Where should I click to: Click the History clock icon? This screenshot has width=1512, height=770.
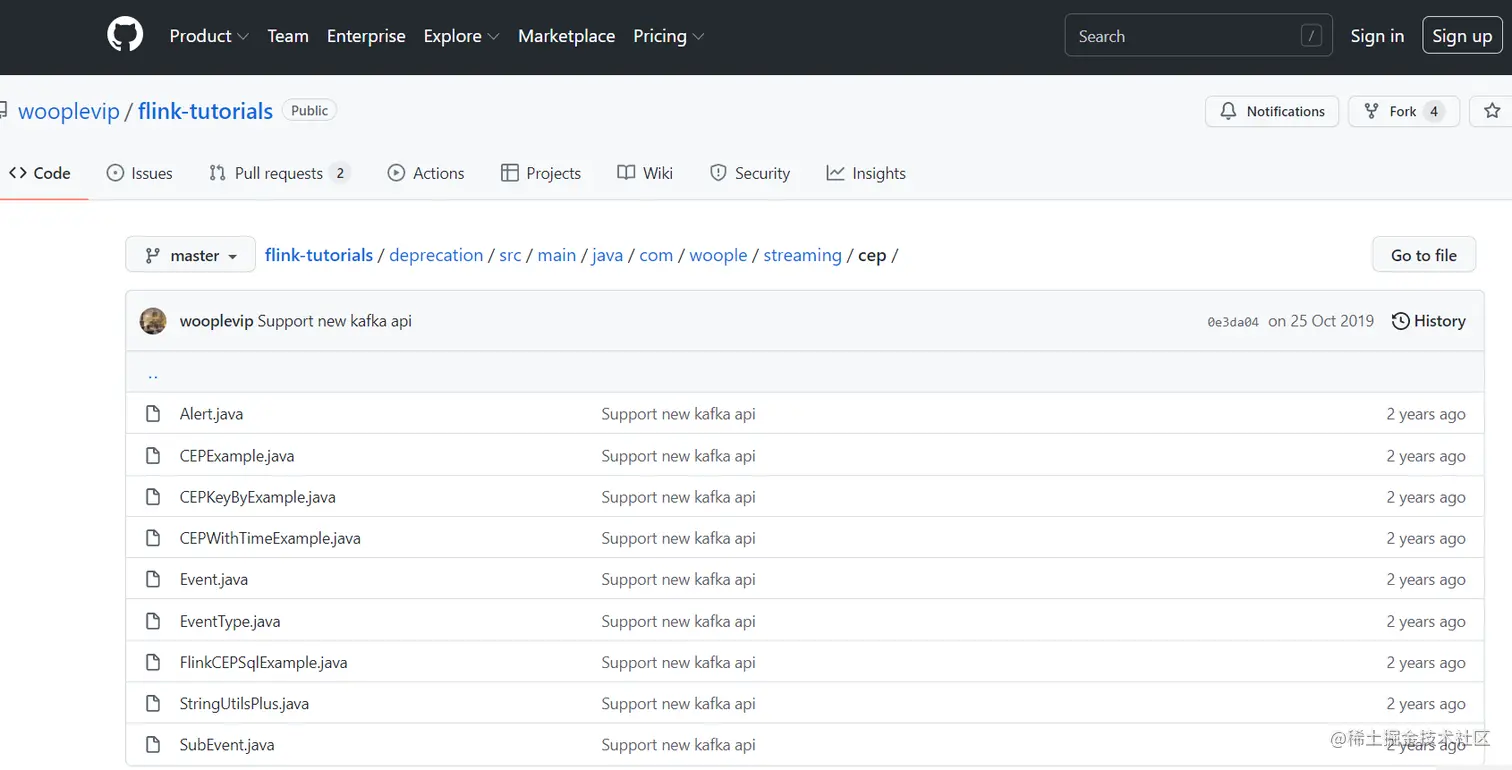tap(1401, 321)
